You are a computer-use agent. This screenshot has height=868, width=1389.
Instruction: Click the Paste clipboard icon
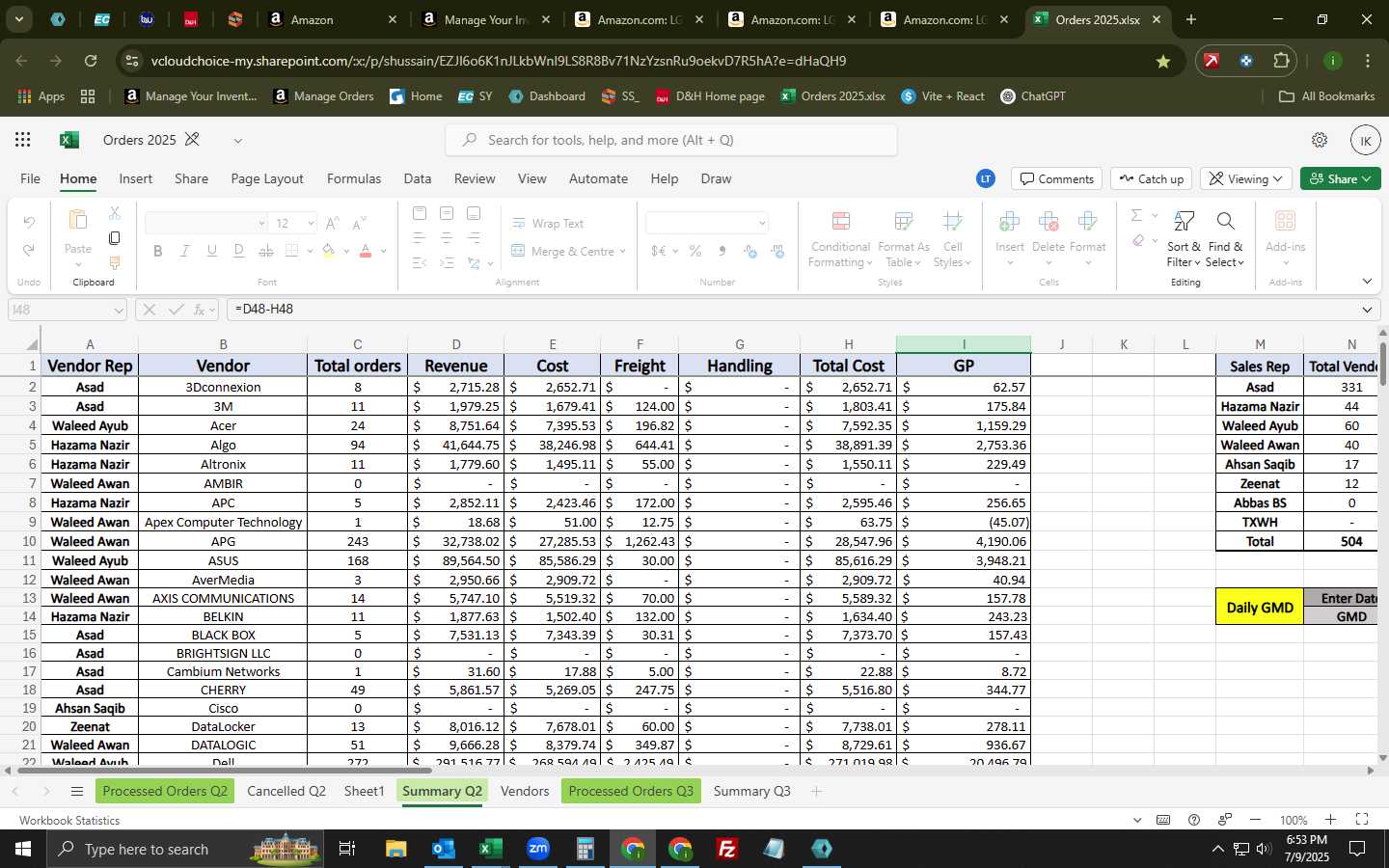(78, 221)
